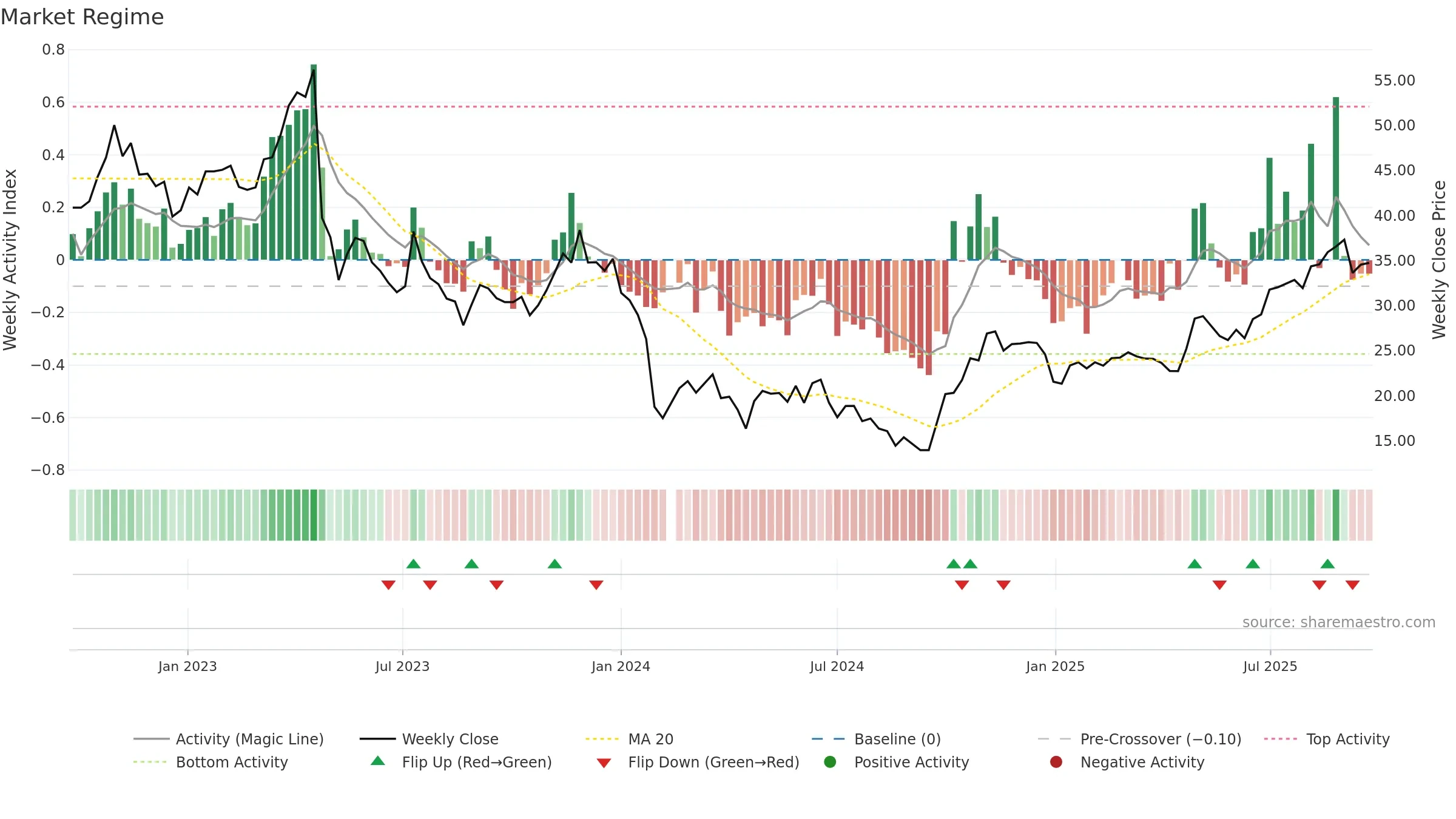Click the Weekly Activity Index axis title
Viewport: 1456px width, 819px height.
(10, 260)
